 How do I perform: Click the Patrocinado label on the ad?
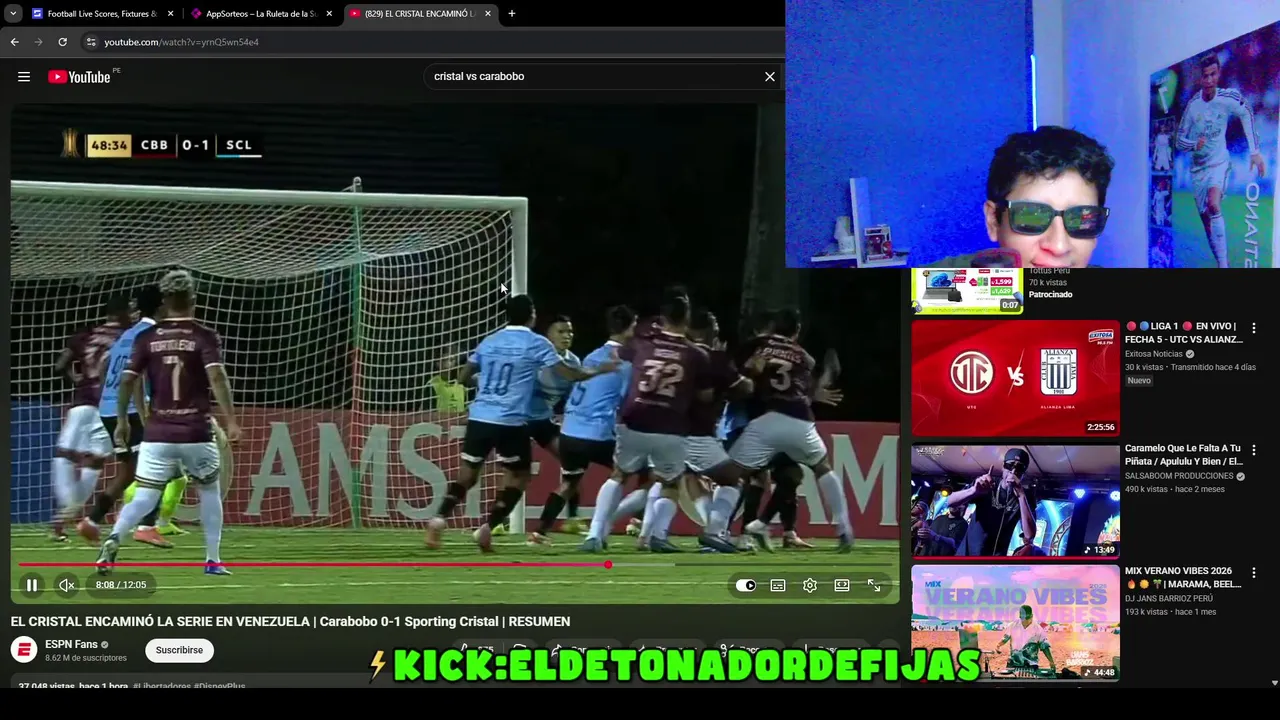[x=1050, y=295]
